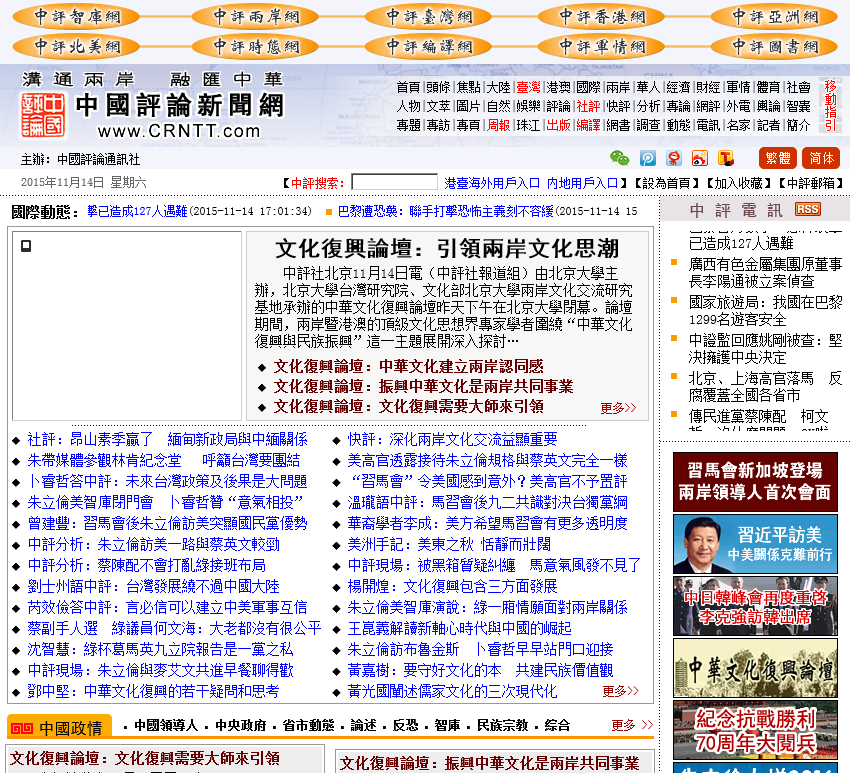850x773 pixels.
Task: Open 黃光國闡述儒家文化的三次現代化
Action: point(452,692)
